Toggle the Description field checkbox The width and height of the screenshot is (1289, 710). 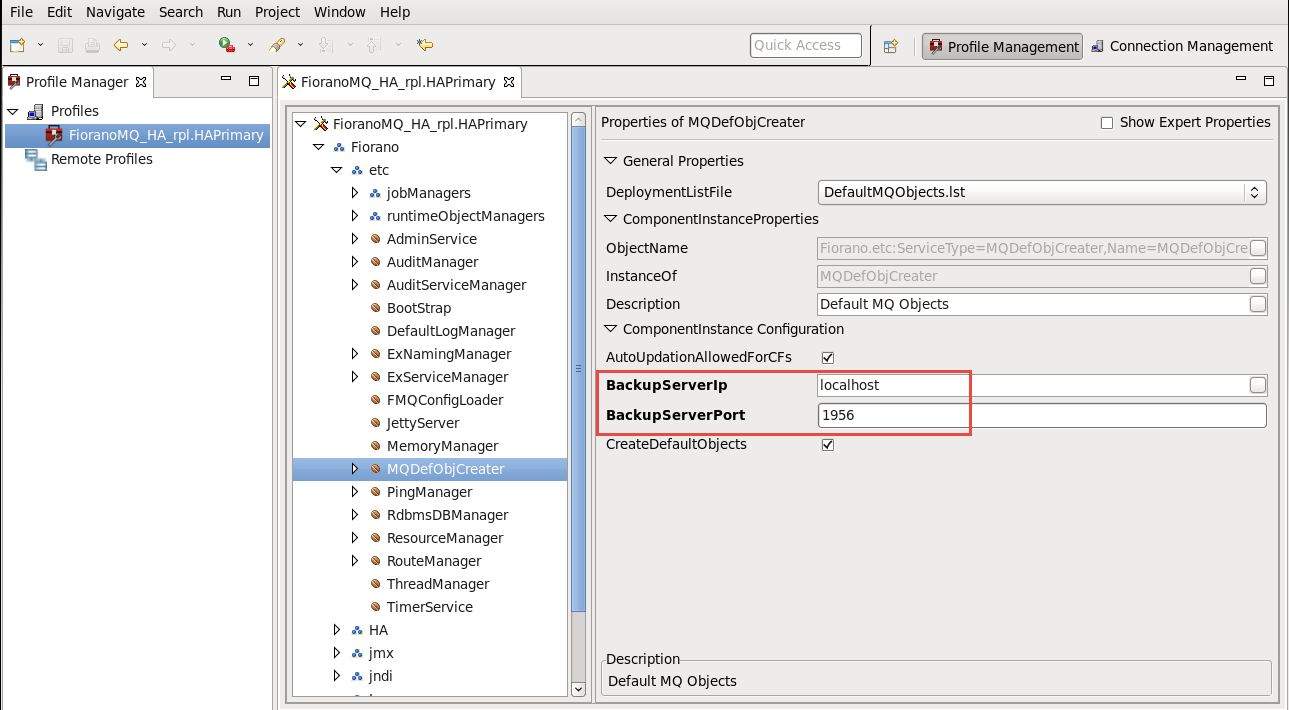point(1258,304)
